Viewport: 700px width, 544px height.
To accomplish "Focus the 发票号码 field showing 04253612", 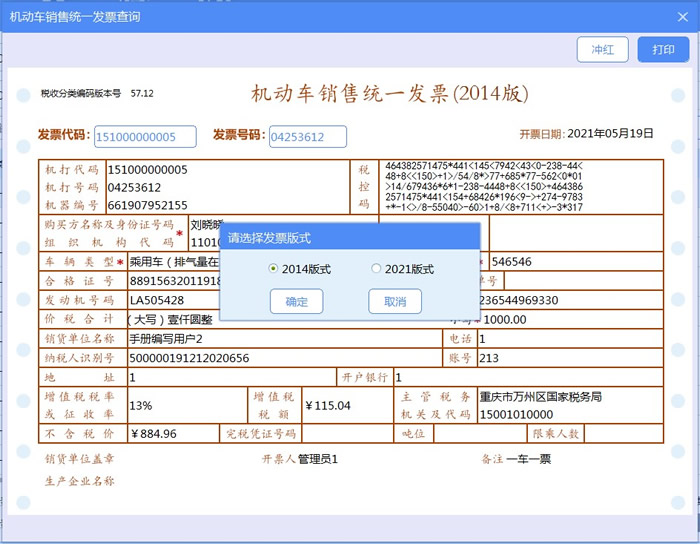I will click(x=307, y=136).
